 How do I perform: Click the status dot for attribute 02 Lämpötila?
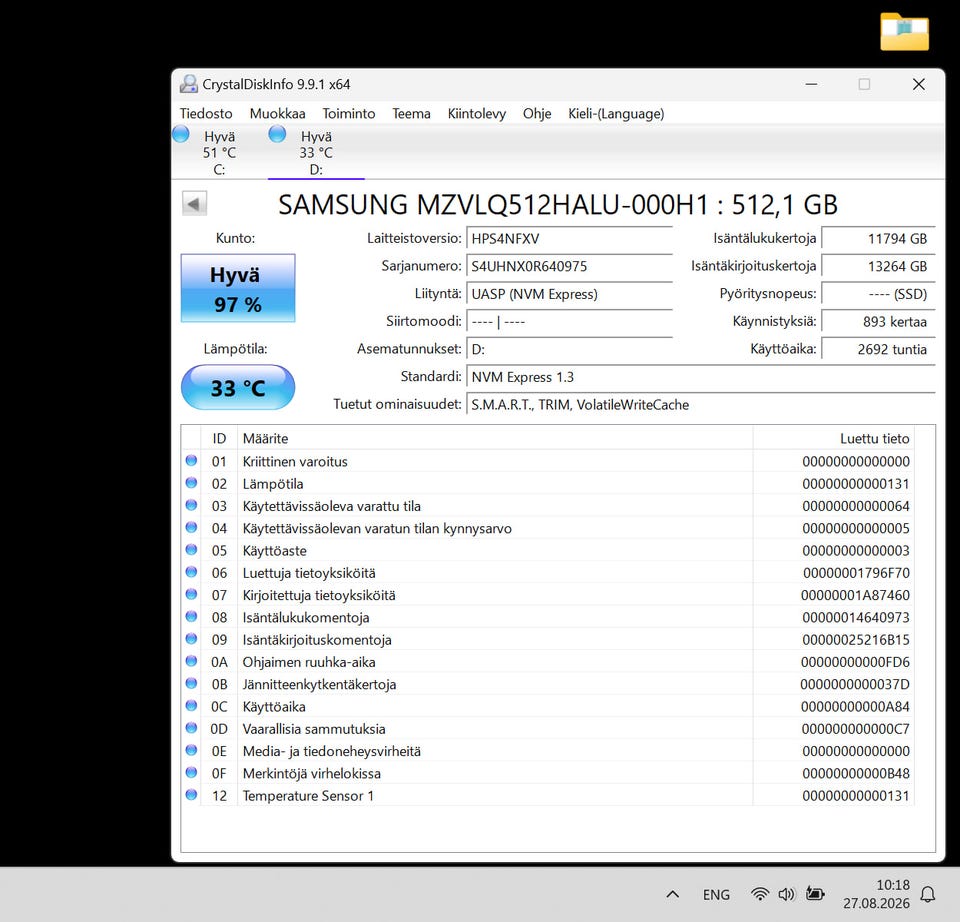[192, 483]
